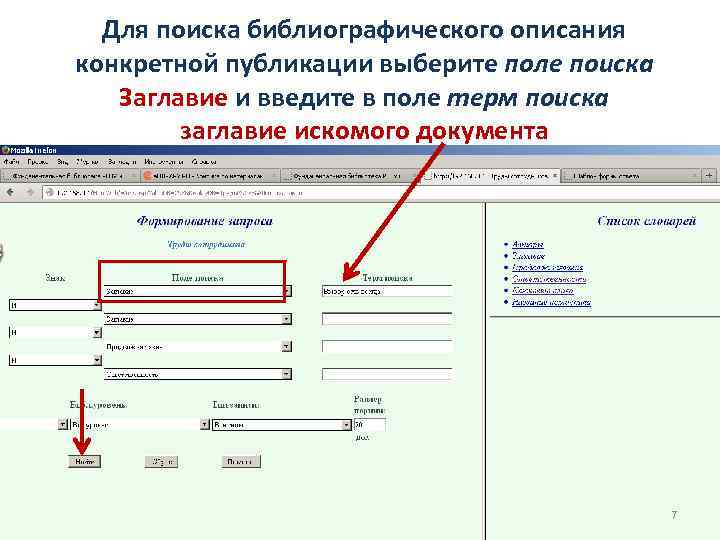
Task: Open the Авторы dictionary link
Action: click(x=528, y=244)
